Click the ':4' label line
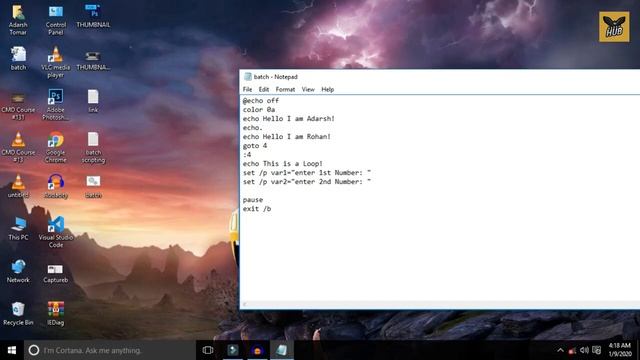The height and width of the screenshot is (360, 640). (x=247, y=154)
